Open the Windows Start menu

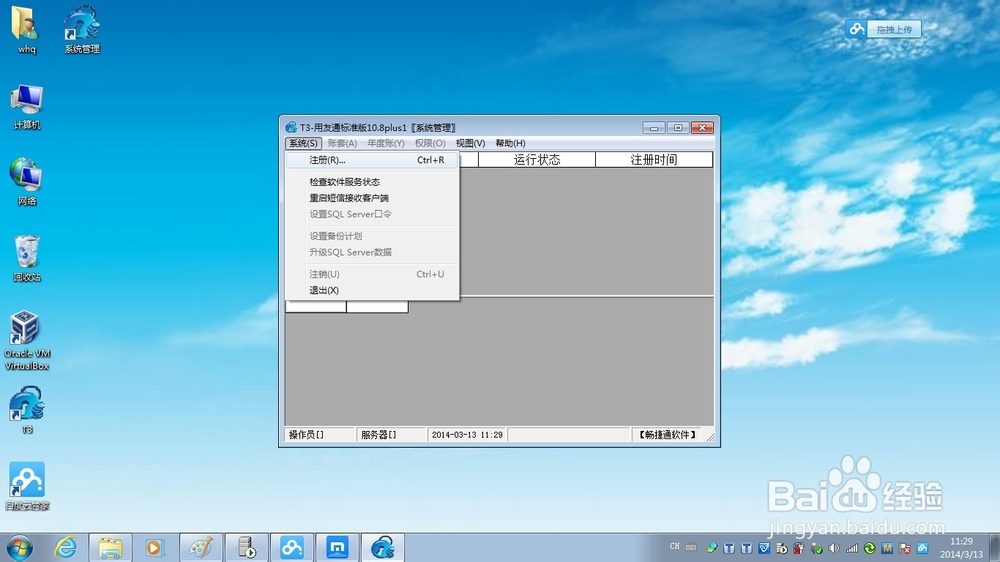point(19,547)
